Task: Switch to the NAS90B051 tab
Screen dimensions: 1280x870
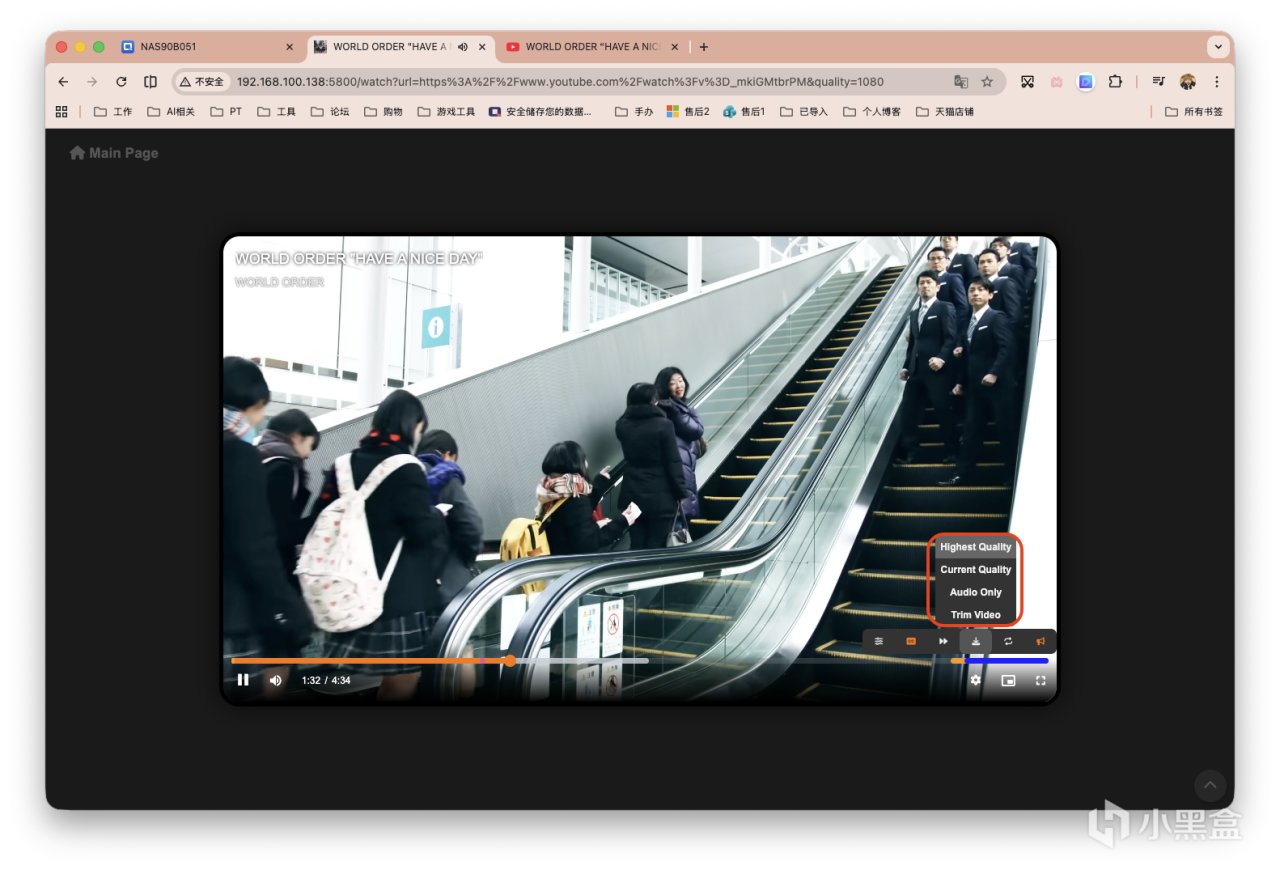Action: pyautogui.click(x=207, y=47)
